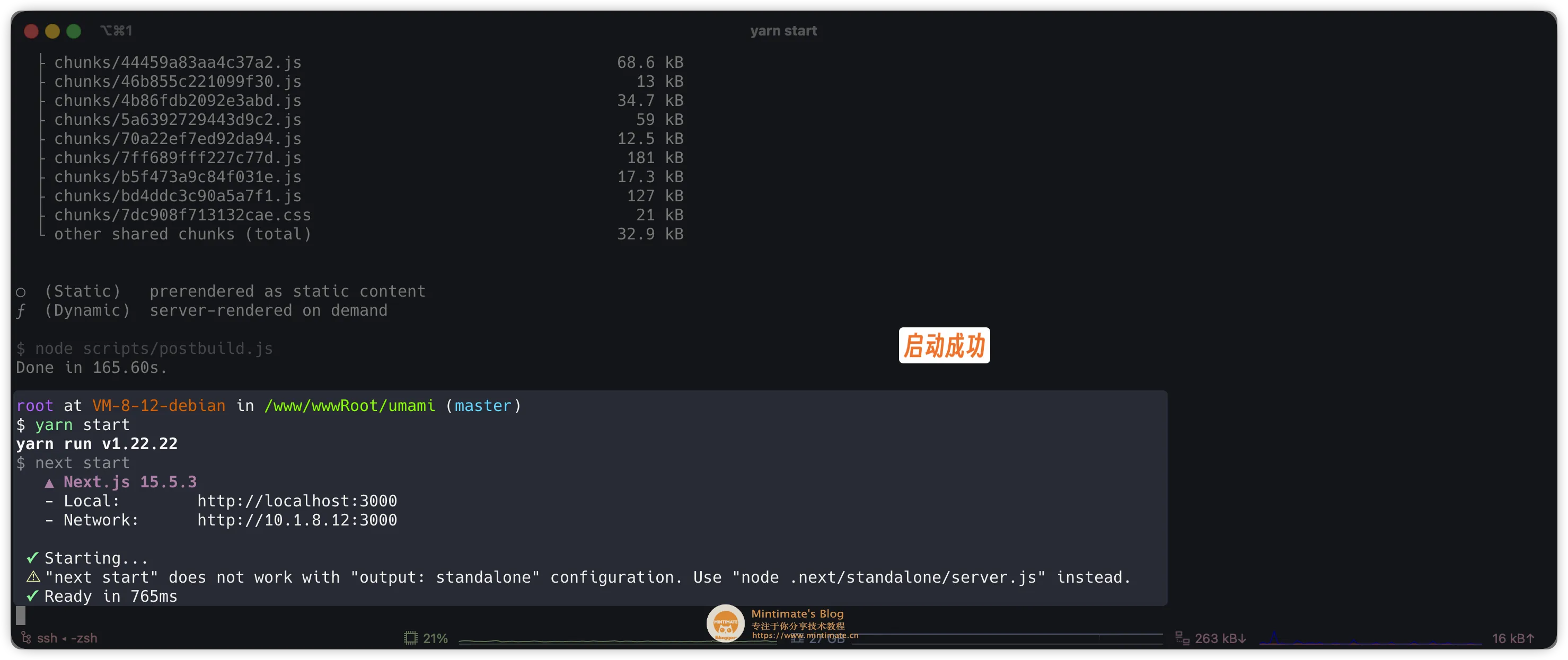
Task: Click the 'ssh ◂ -zsh' job label
Action: [x=67, y=638]
